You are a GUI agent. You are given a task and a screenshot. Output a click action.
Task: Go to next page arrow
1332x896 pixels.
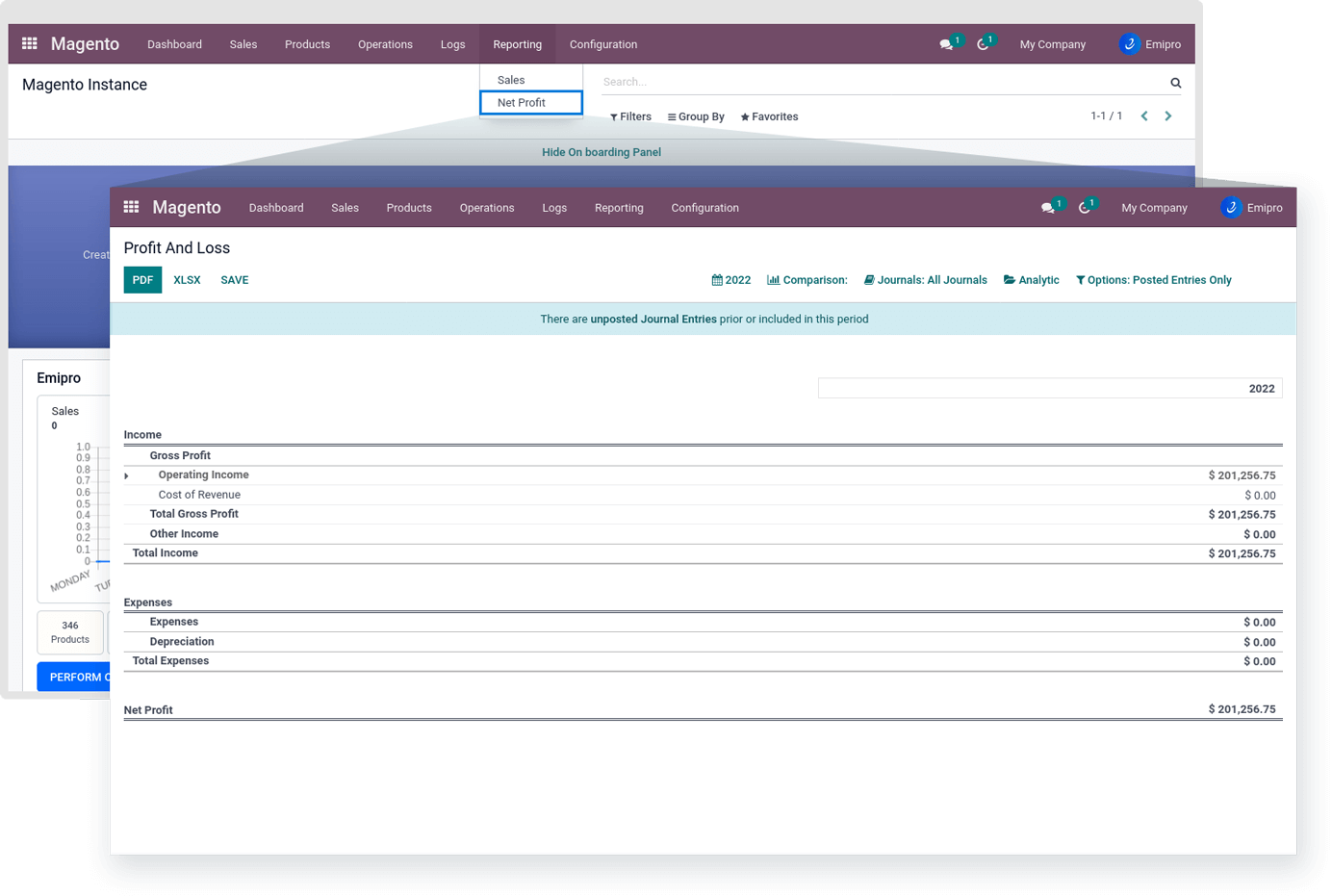(x=1168, y=116)
